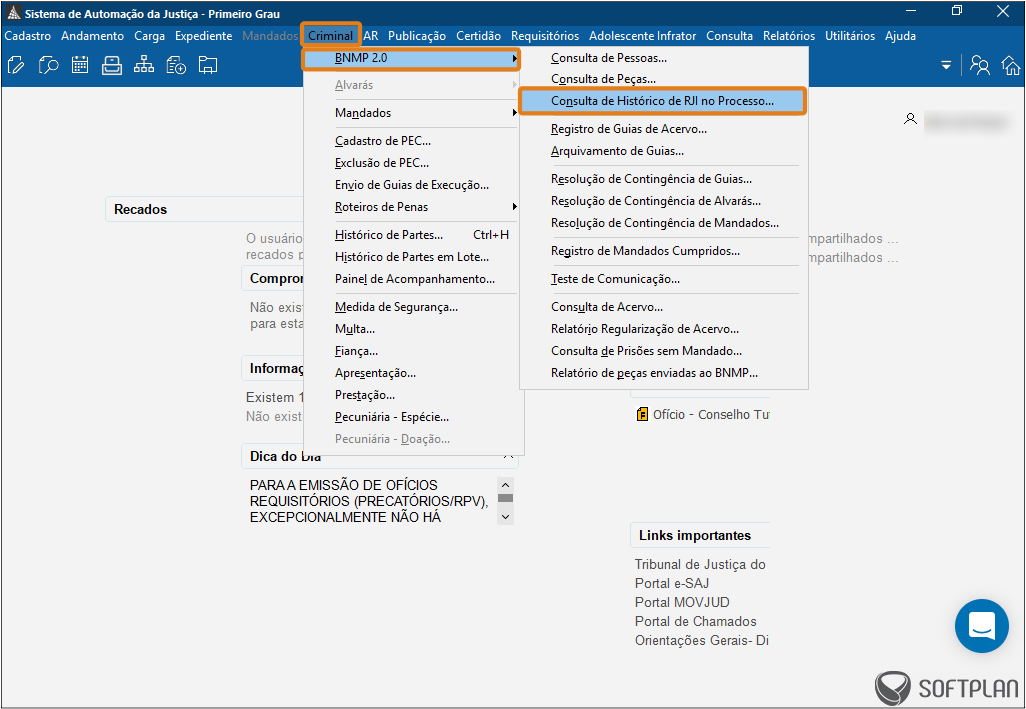
Task: Open the Publicação menu
Action: [417, 36]
